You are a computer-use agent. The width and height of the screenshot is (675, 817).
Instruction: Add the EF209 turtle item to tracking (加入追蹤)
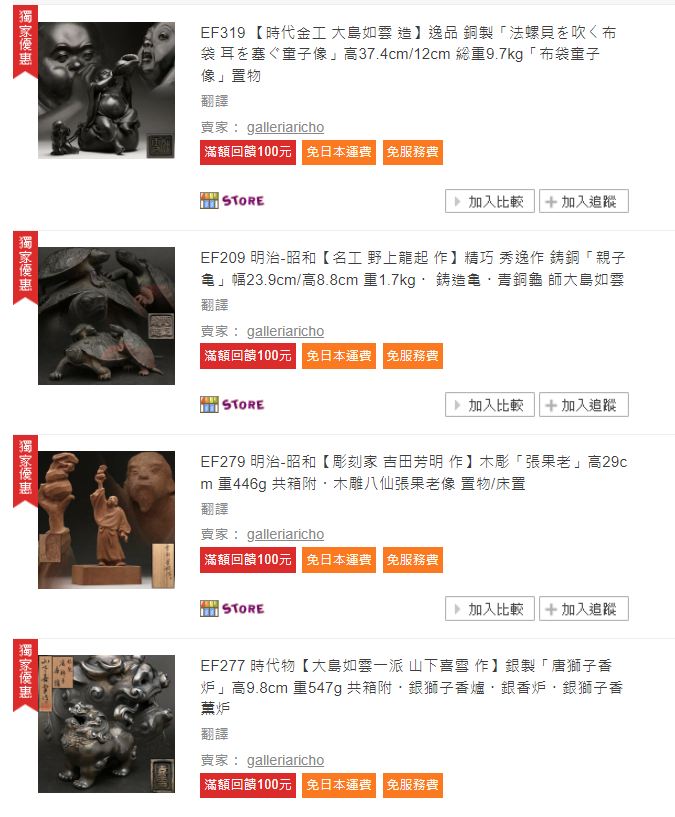(584, 405)
